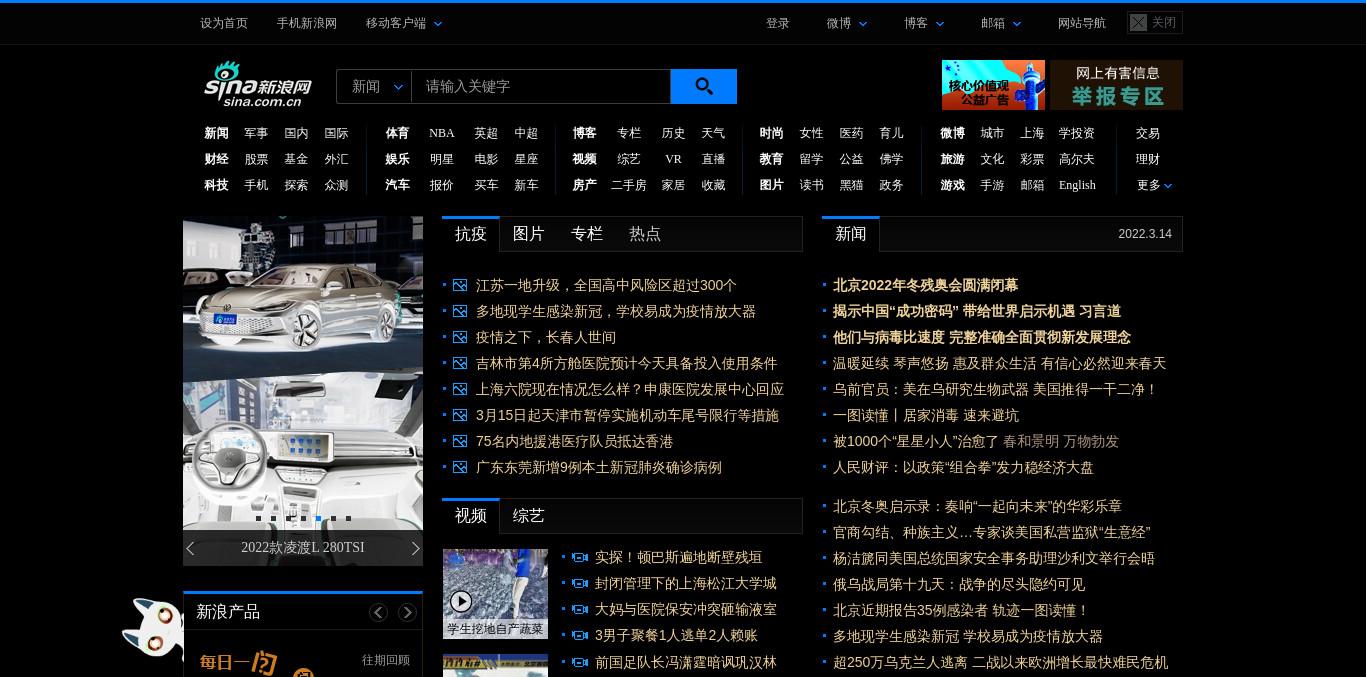Switch to the 图片 tab

coord(529,234)
